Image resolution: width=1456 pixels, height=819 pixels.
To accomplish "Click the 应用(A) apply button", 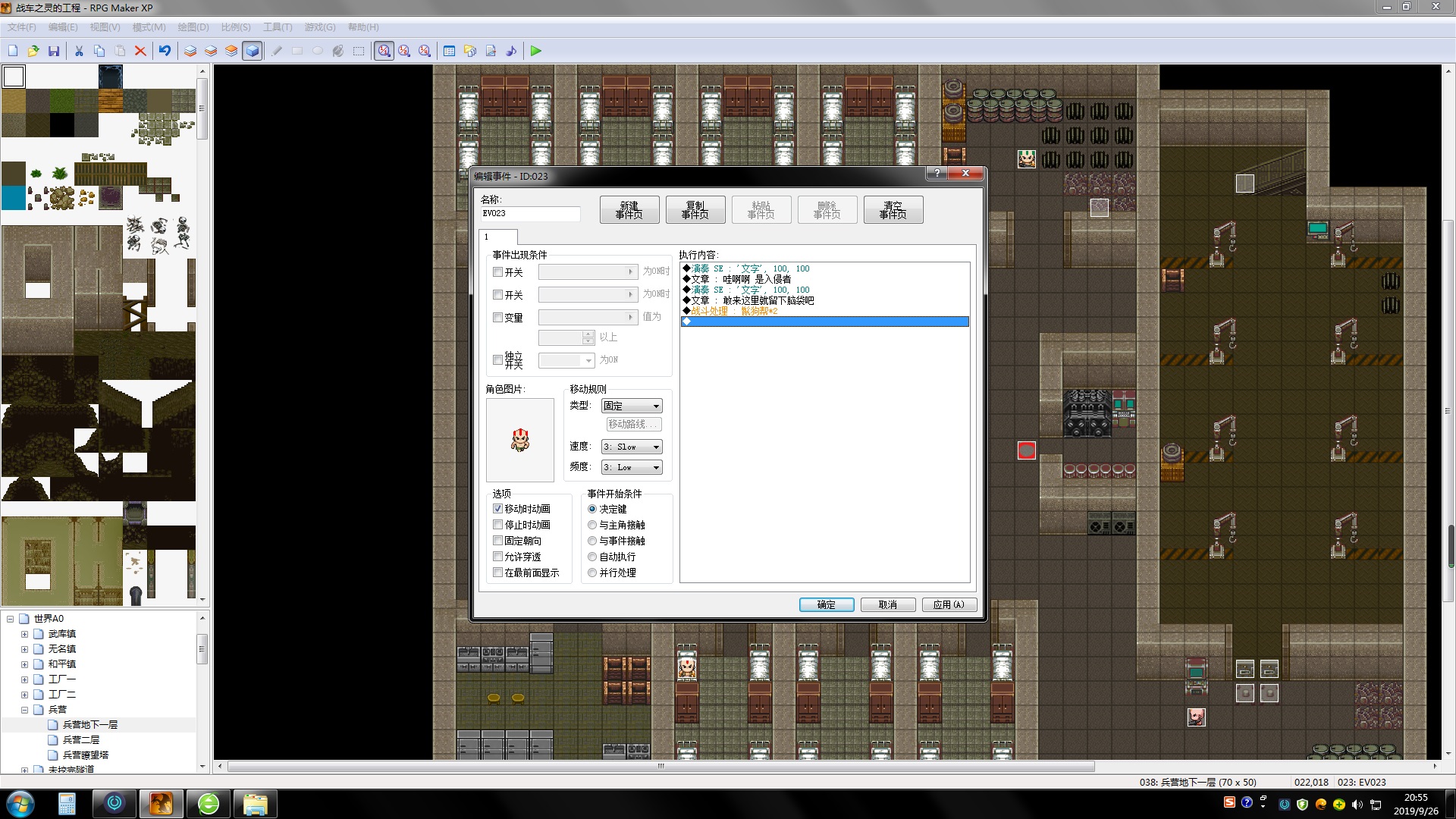I will tap(949, 604).
